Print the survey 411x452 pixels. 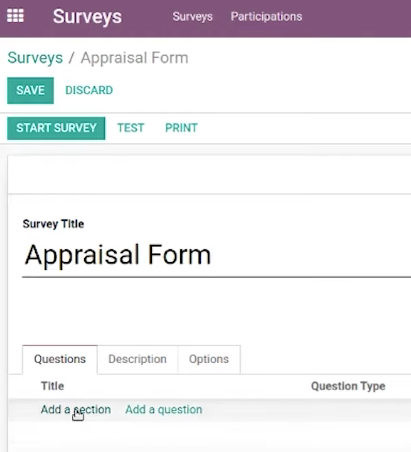coord(181,128)
